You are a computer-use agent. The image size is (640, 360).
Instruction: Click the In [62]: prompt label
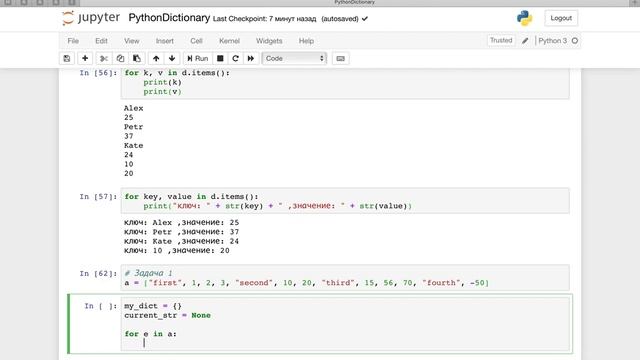click(98, 273)
